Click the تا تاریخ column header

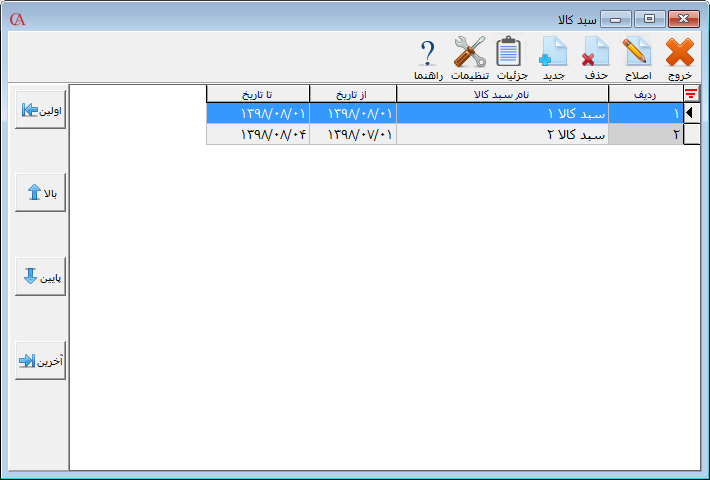coord(258,94)
